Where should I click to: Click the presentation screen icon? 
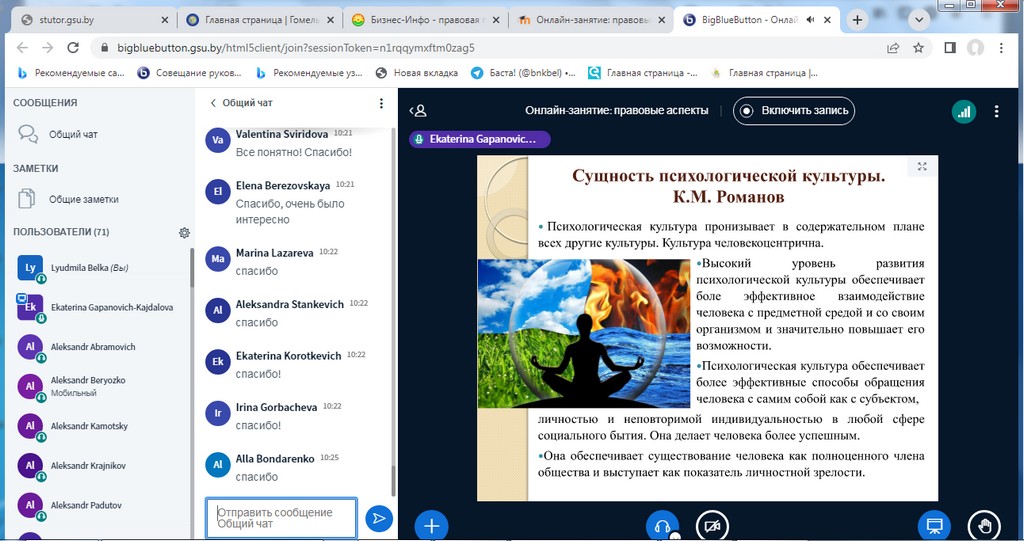click(935, 525)
